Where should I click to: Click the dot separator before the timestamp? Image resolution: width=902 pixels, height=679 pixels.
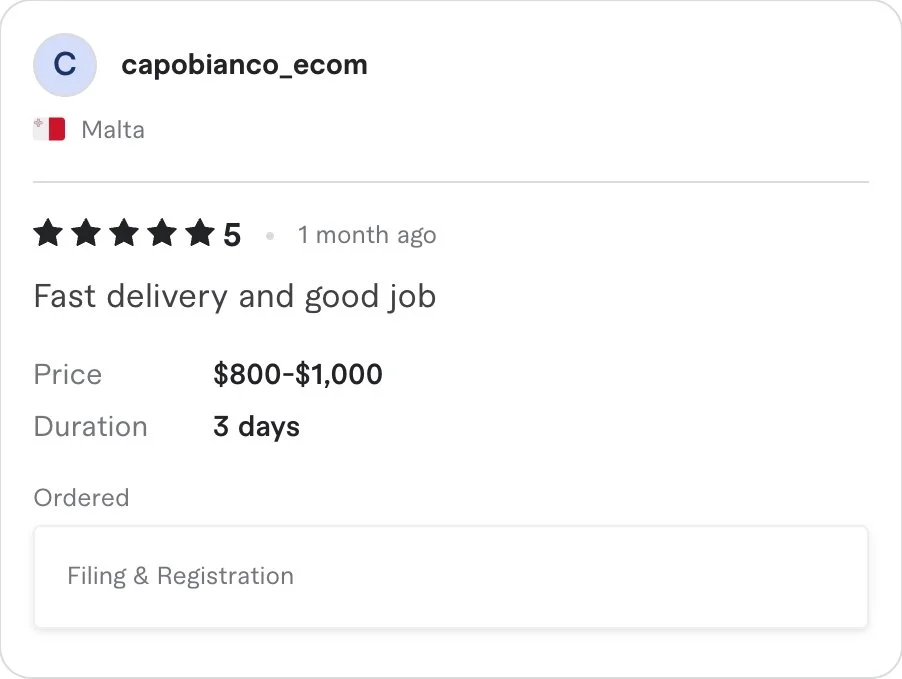270,236
